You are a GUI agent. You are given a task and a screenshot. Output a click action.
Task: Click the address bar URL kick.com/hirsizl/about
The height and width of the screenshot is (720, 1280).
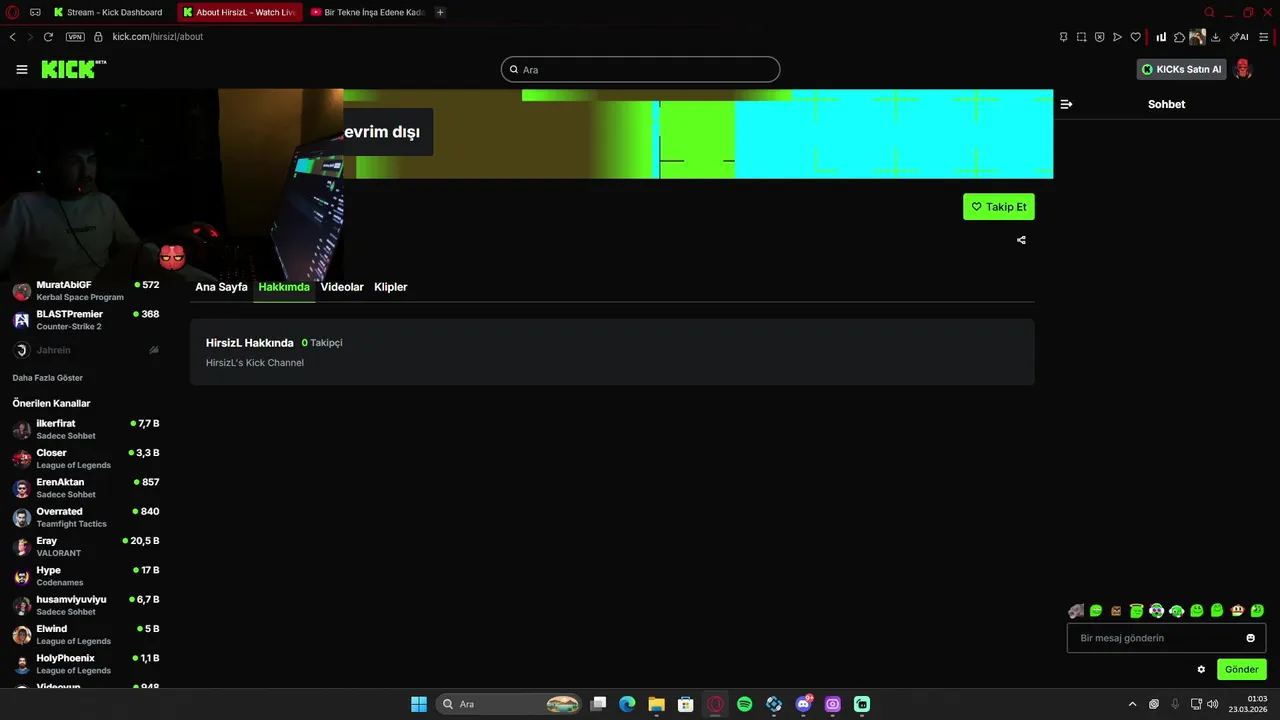pos(157,37)
